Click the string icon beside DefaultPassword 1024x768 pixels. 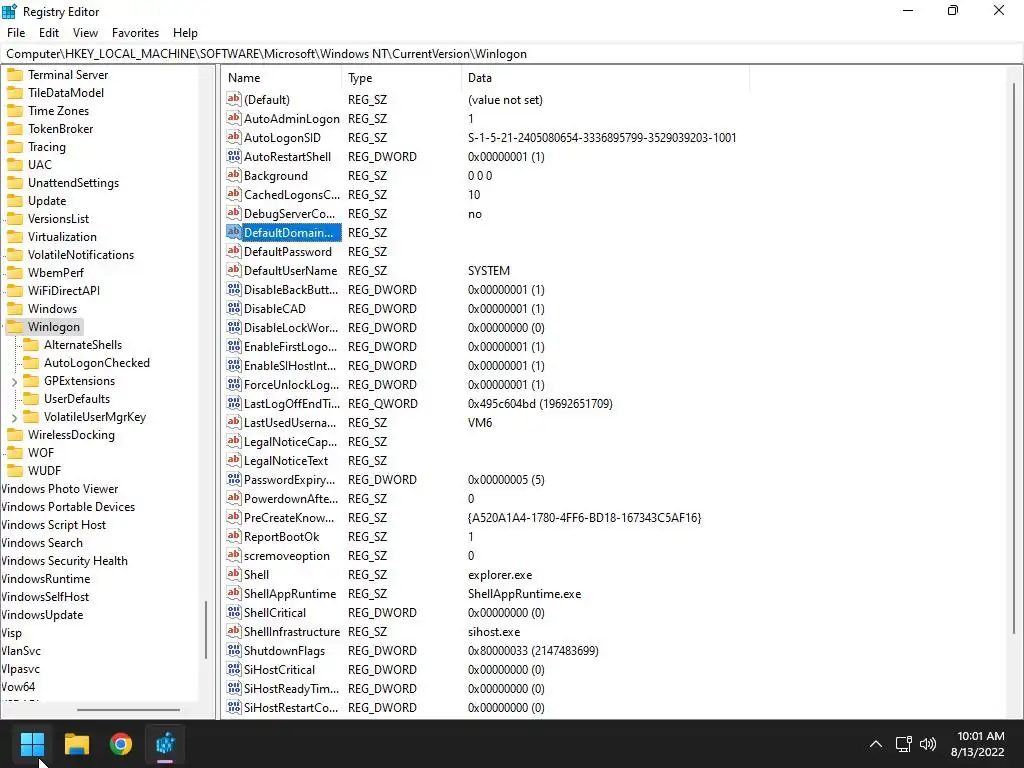click(234, 251)
